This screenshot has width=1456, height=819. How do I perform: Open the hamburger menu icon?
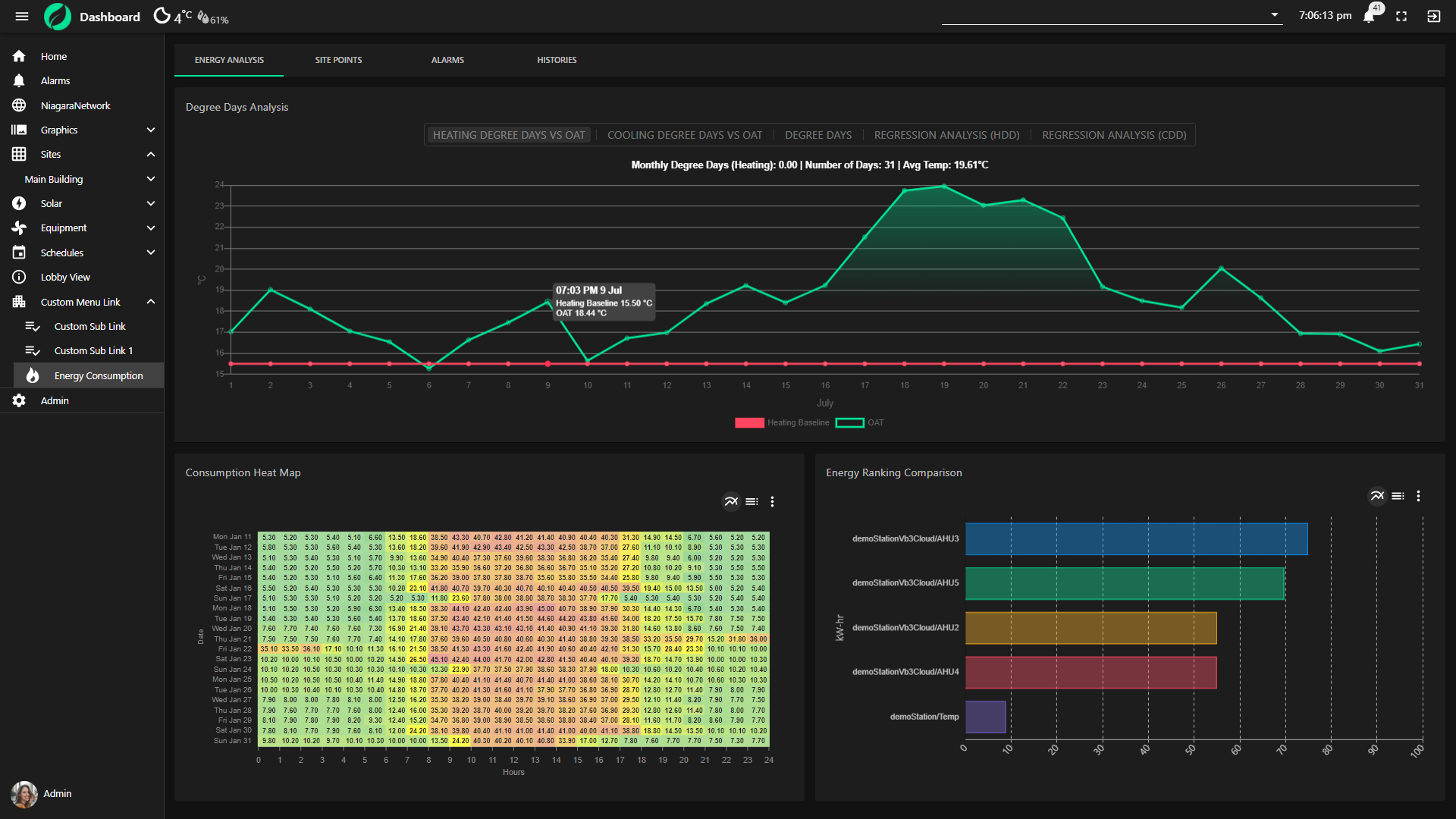point(21,16)
